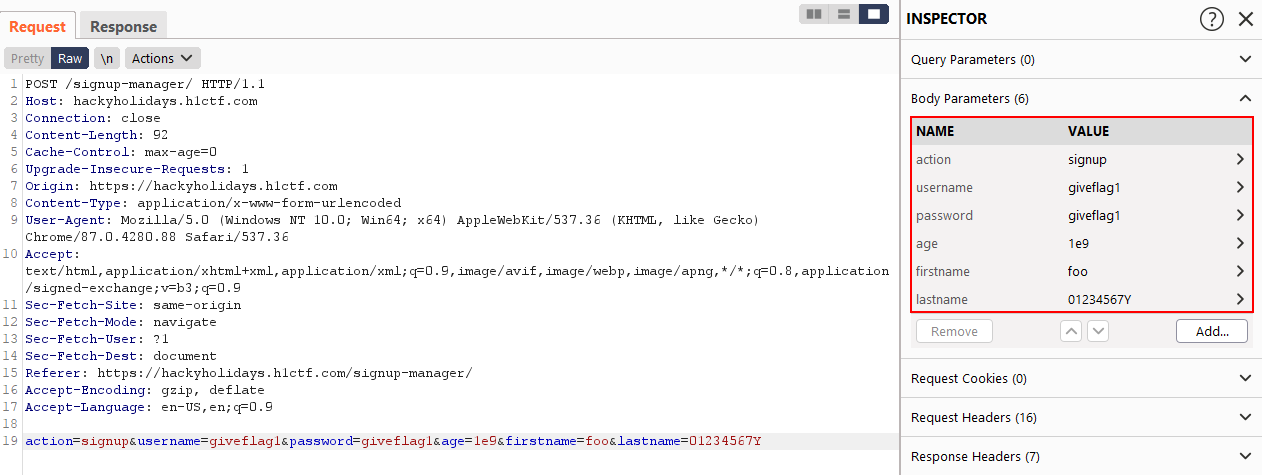Select the Raw view mode

[x=70, y=59]
